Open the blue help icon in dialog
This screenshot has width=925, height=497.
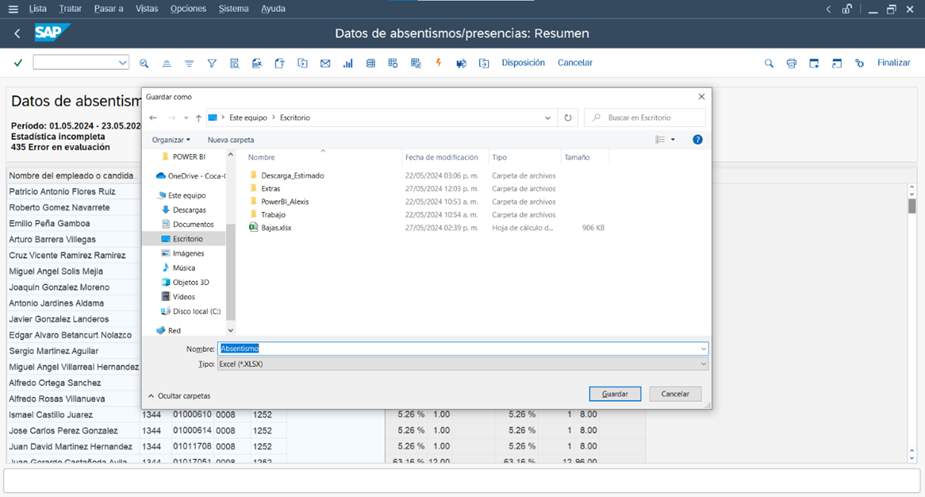click(697, 140)
